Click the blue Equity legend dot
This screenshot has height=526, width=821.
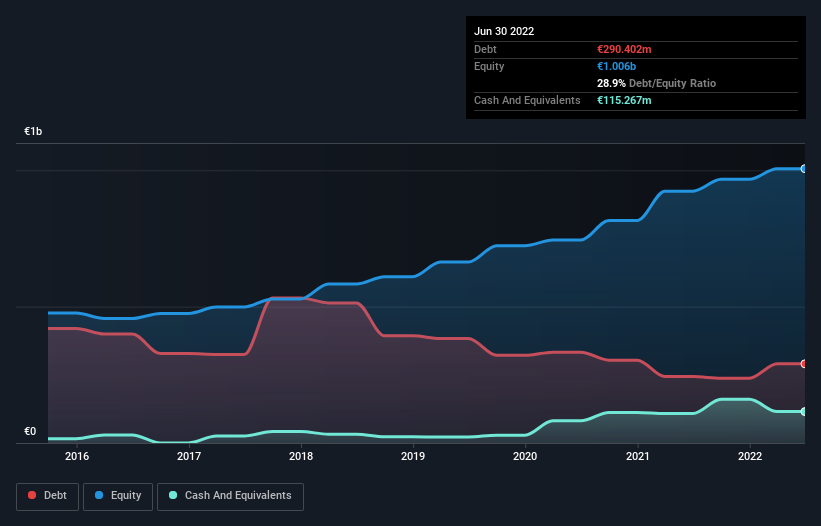coord(99,495)
